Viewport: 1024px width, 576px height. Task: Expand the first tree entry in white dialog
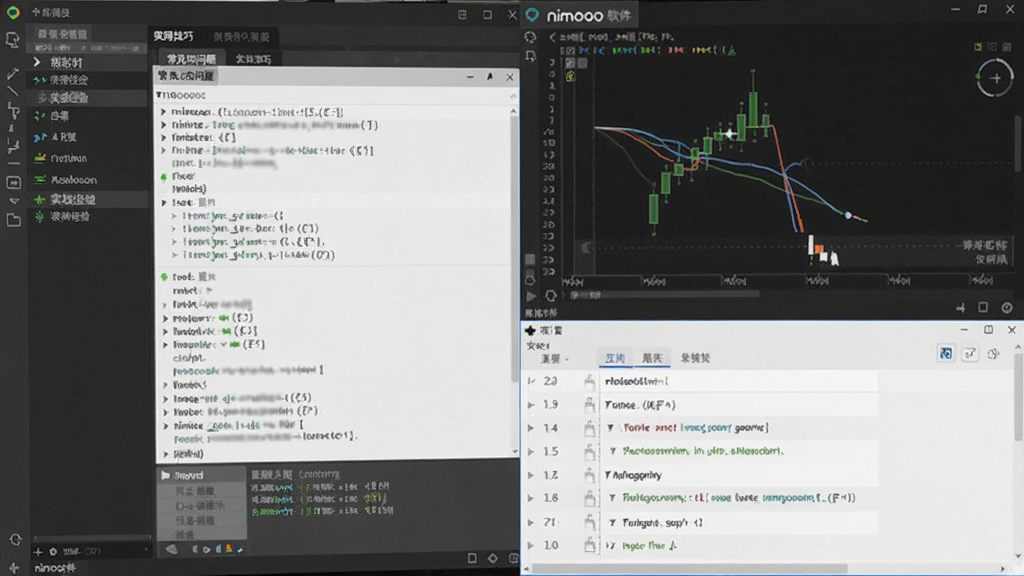click(163, 112)
